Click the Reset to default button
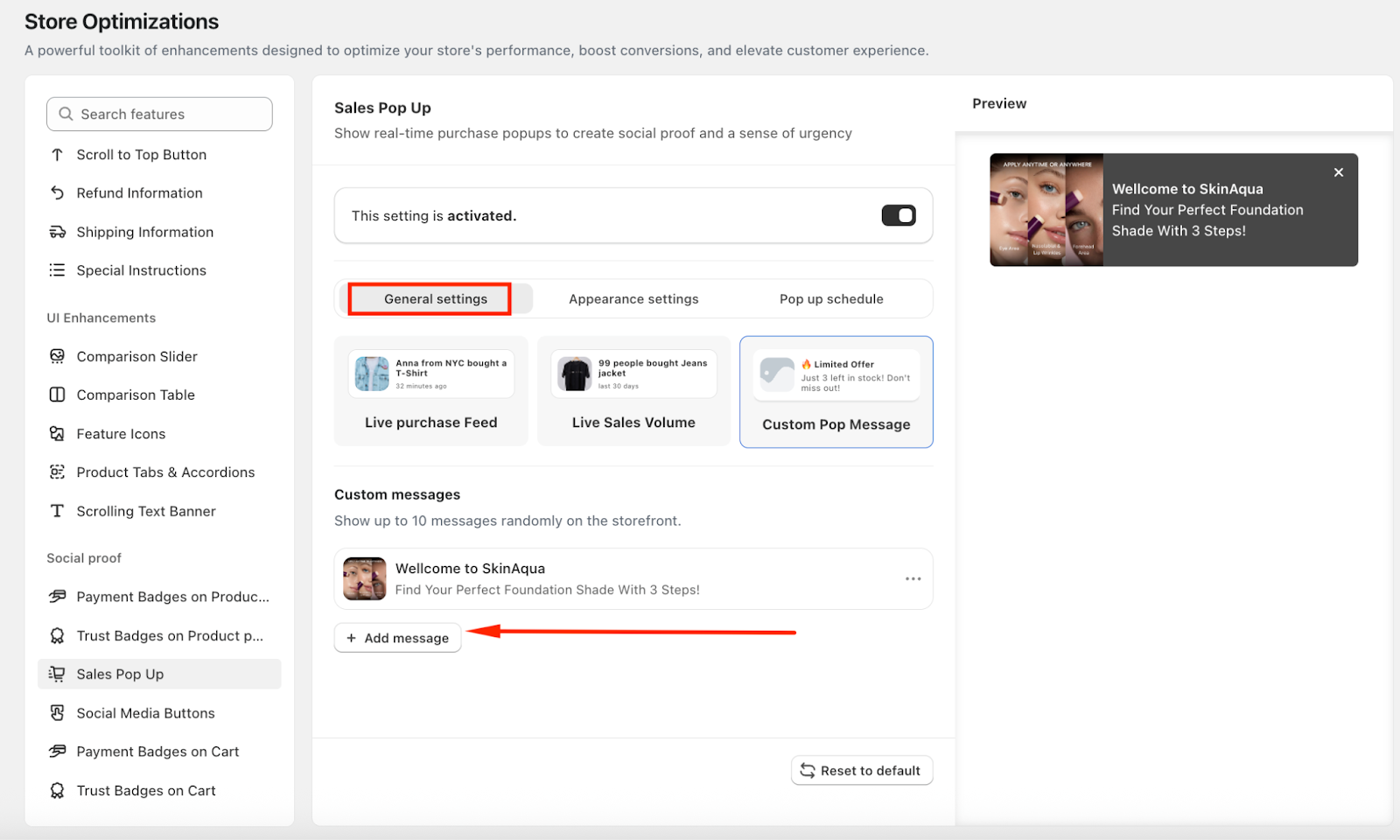Viewport: 1400px width, 840px height. click(x=862, y=771)
